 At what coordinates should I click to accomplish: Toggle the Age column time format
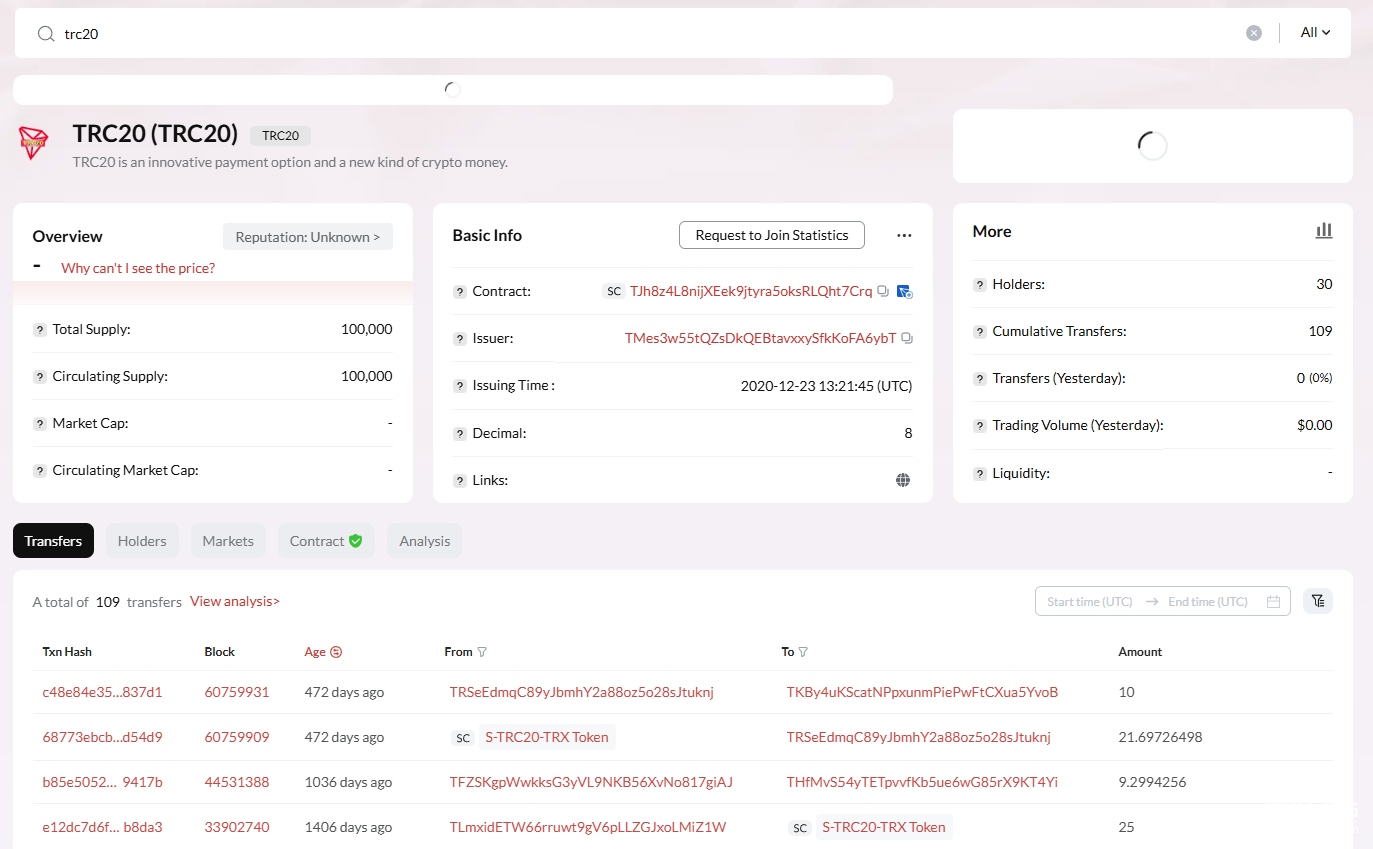pos(336,652)
